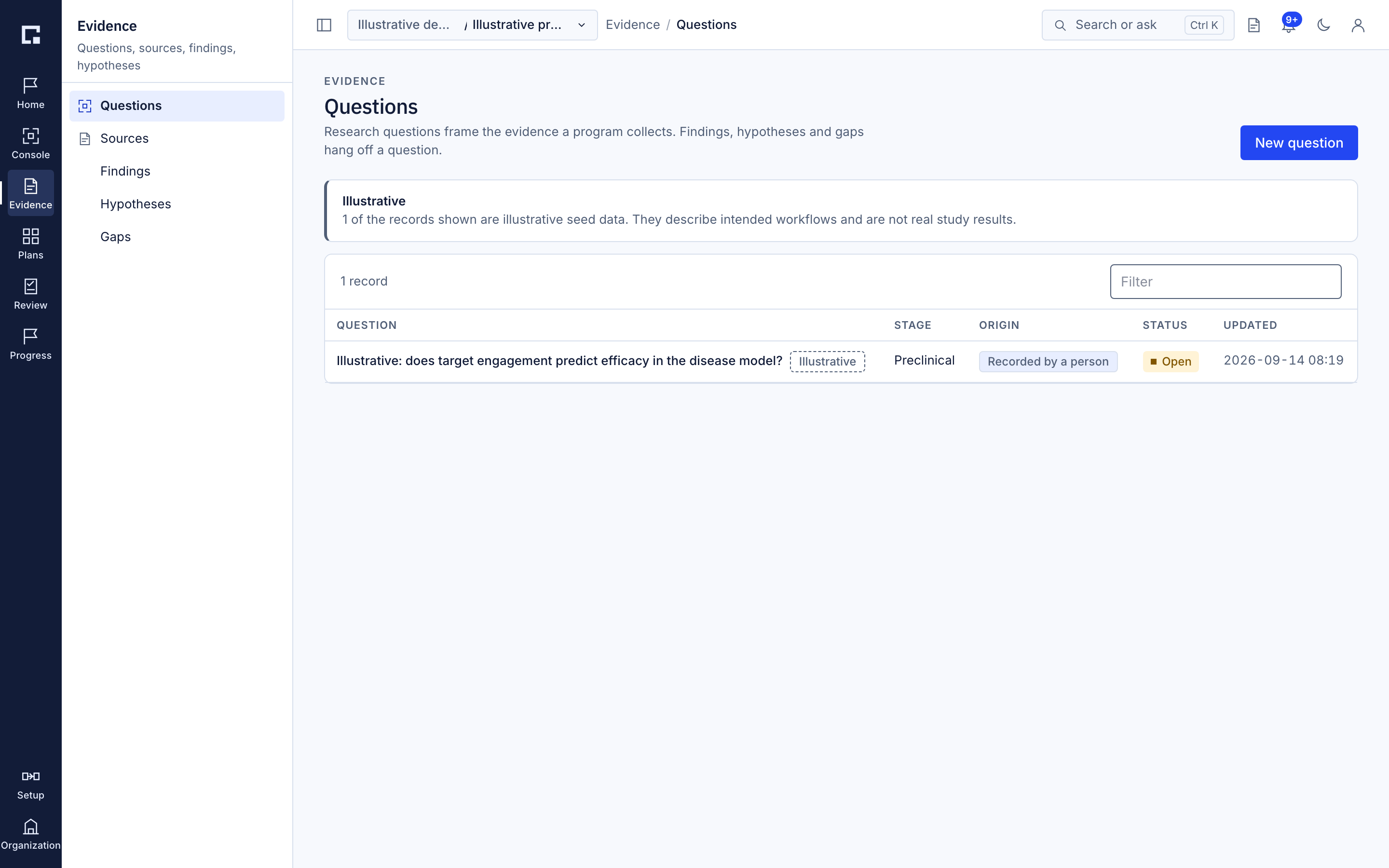The width and height of the screenshot is (1389, 868).
Task: Click the Evidence breadcrumb link
Action: 632,25
